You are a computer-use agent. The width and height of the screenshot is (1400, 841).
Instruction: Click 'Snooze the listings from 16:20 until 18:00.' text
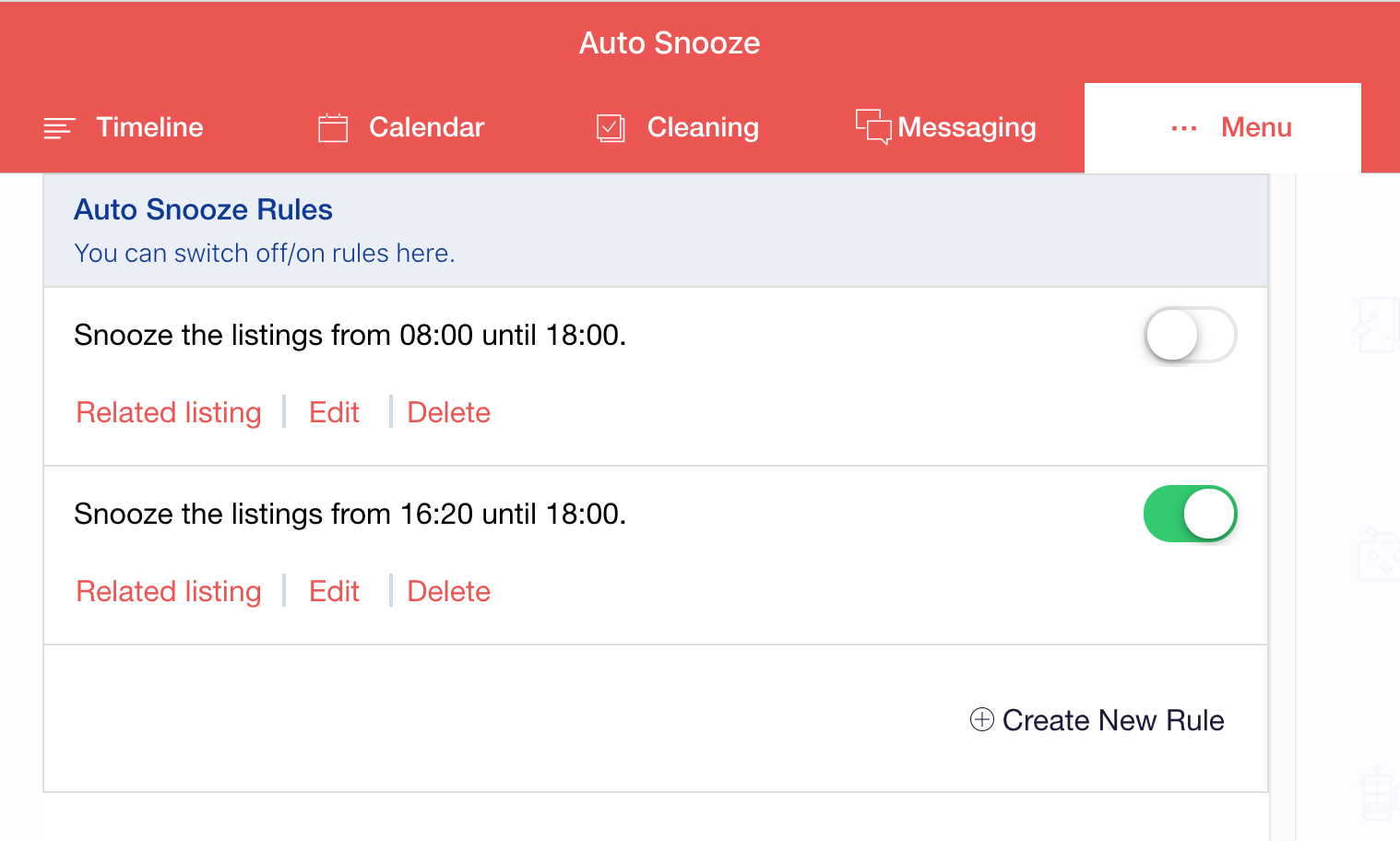(x=350, y=514)
